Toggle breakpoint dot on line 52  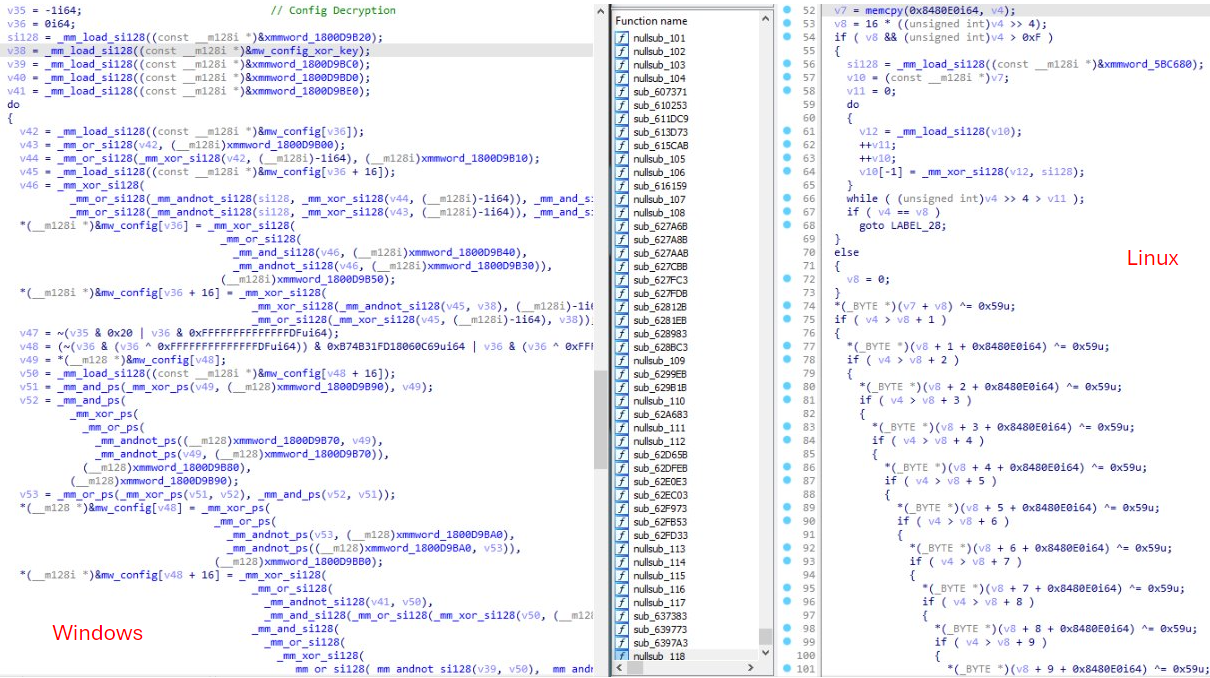pyautogui.click(x=787, y=10)
